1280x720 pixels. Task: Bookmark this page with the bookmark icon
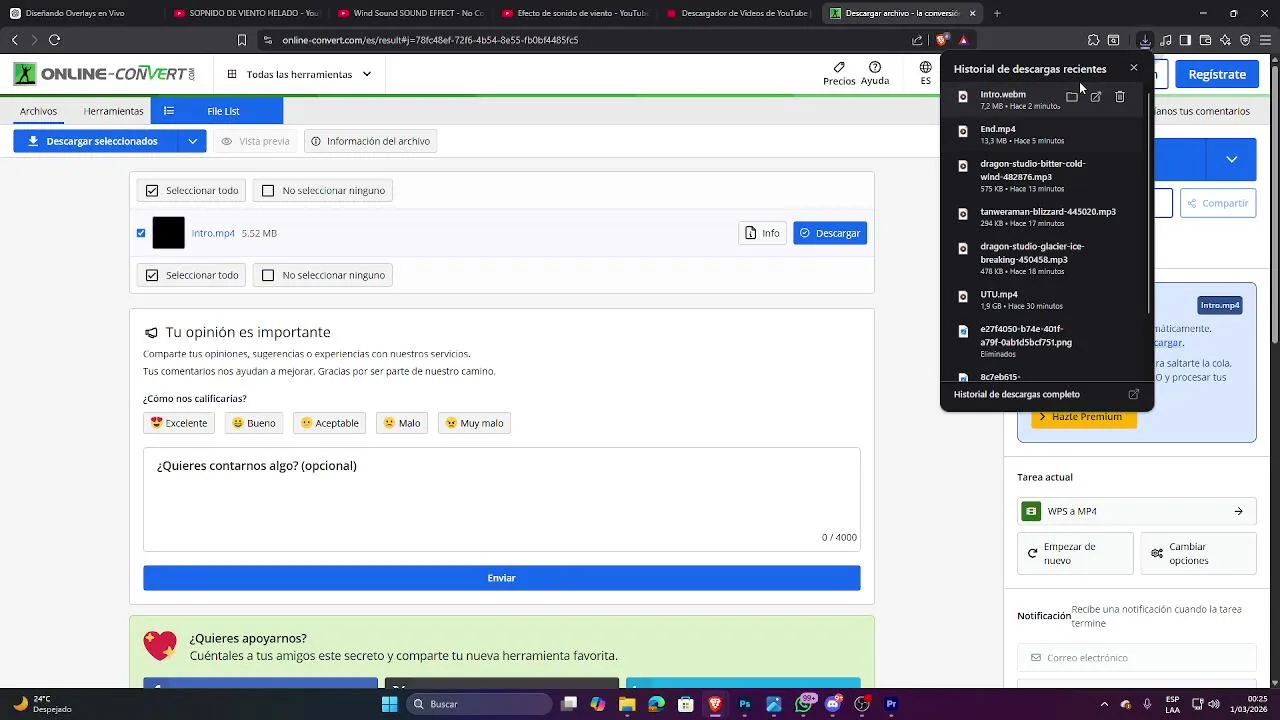(241, 40)
